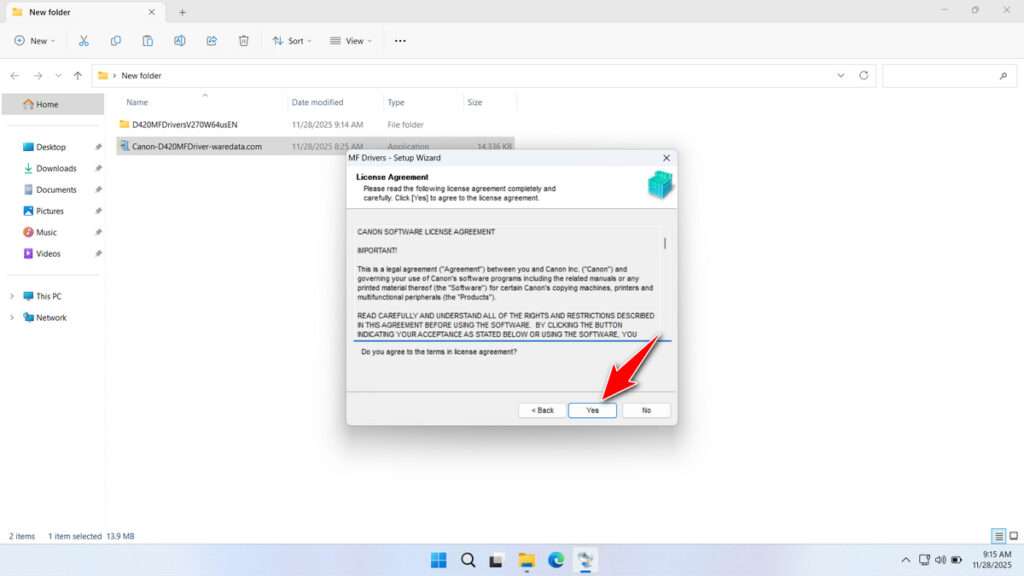Click the Copy icon in the toolbar
The width and height of the screenshot is (1024, 576).
tap(116, 40)
